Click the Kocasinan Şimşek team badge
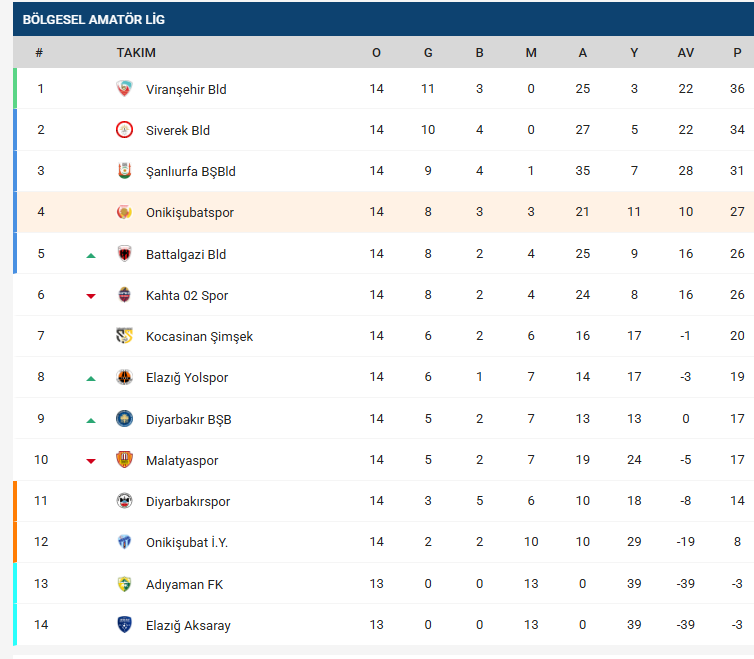This screenshot has width=754, height=659. (124, 336)
